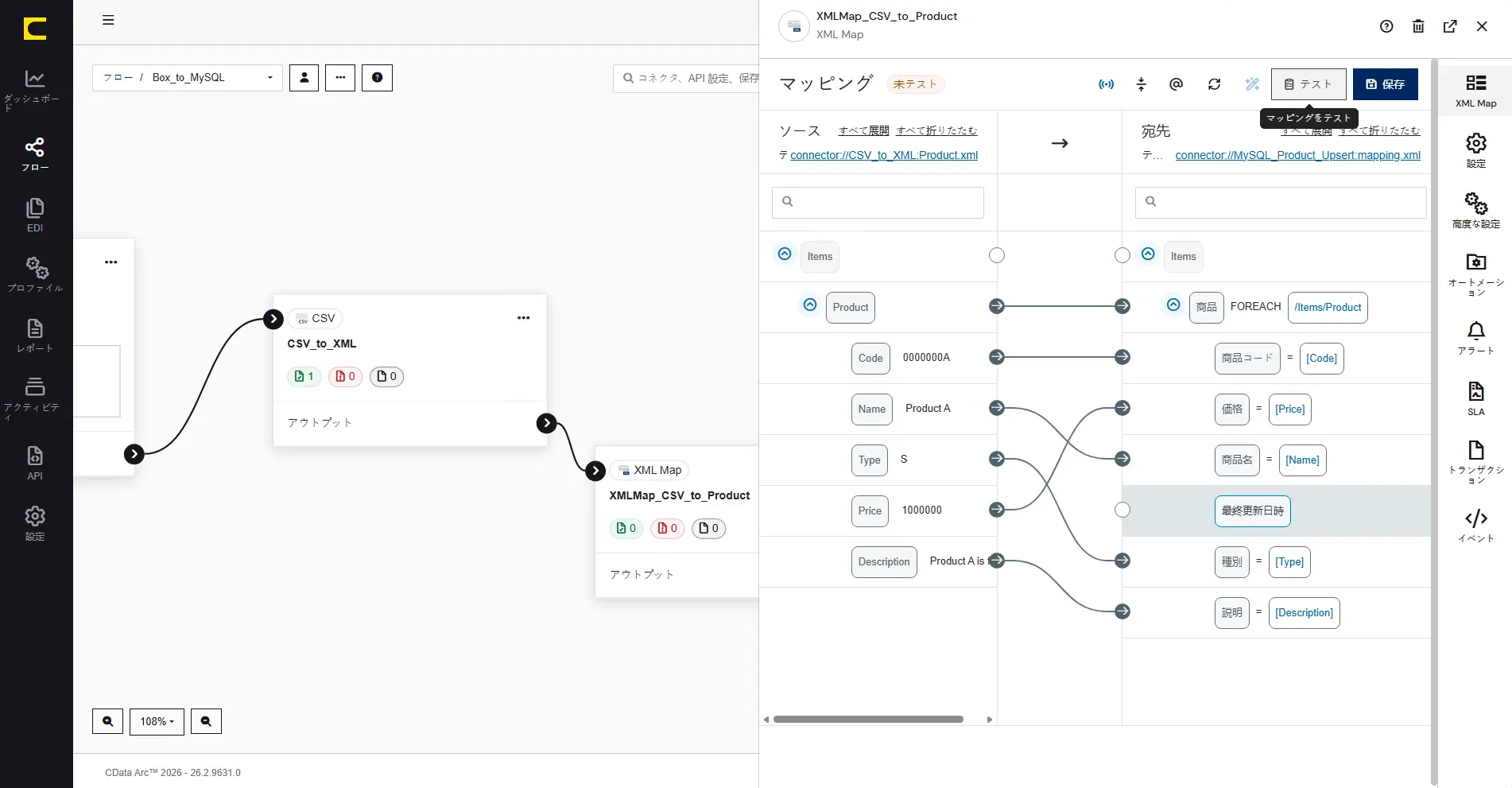Viewport: 1512px width, 788px height.
Task: Collapse all destination nodes with すべて折りたたむ
Action: (x=1379, y=130)
